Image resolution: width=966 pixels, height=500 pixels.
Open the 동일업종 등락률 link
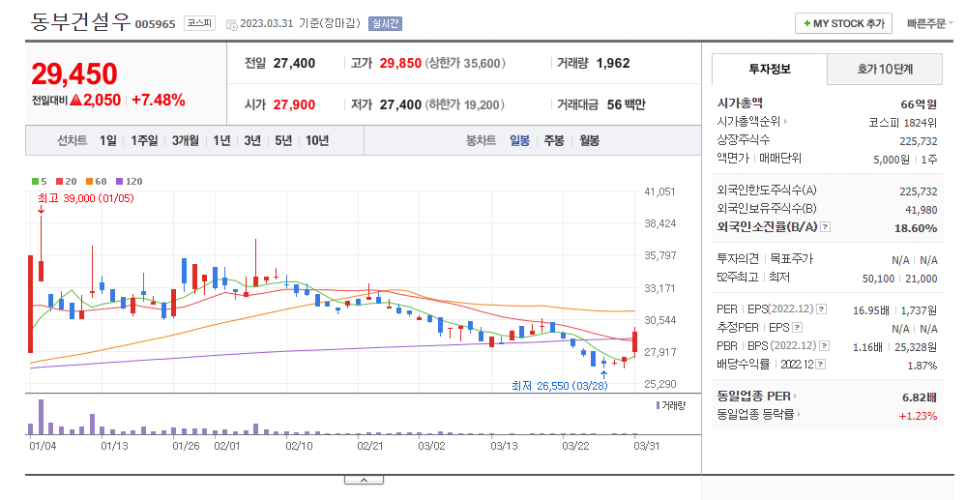pos(758,414)
